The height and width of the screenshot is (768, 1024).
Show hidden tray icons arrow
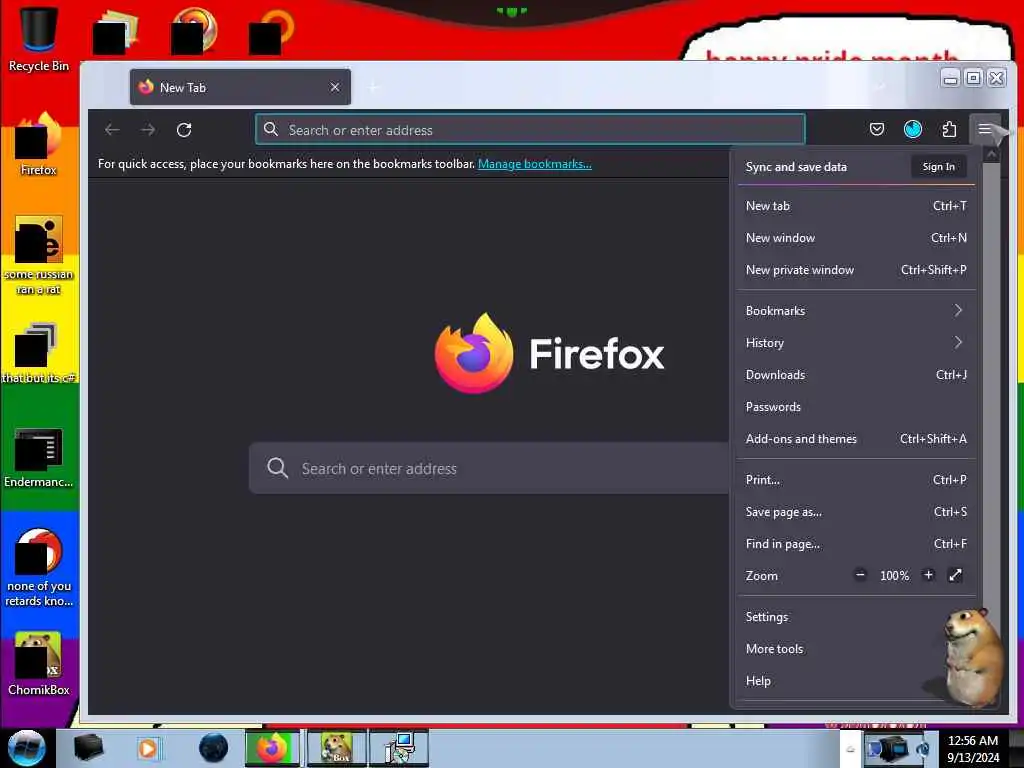850,749
